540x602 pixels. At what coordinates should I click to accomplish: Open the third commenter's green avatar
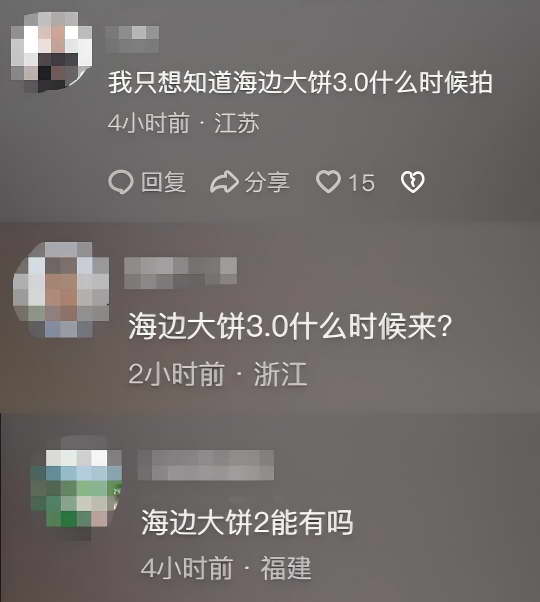click(x=76, y=488)
